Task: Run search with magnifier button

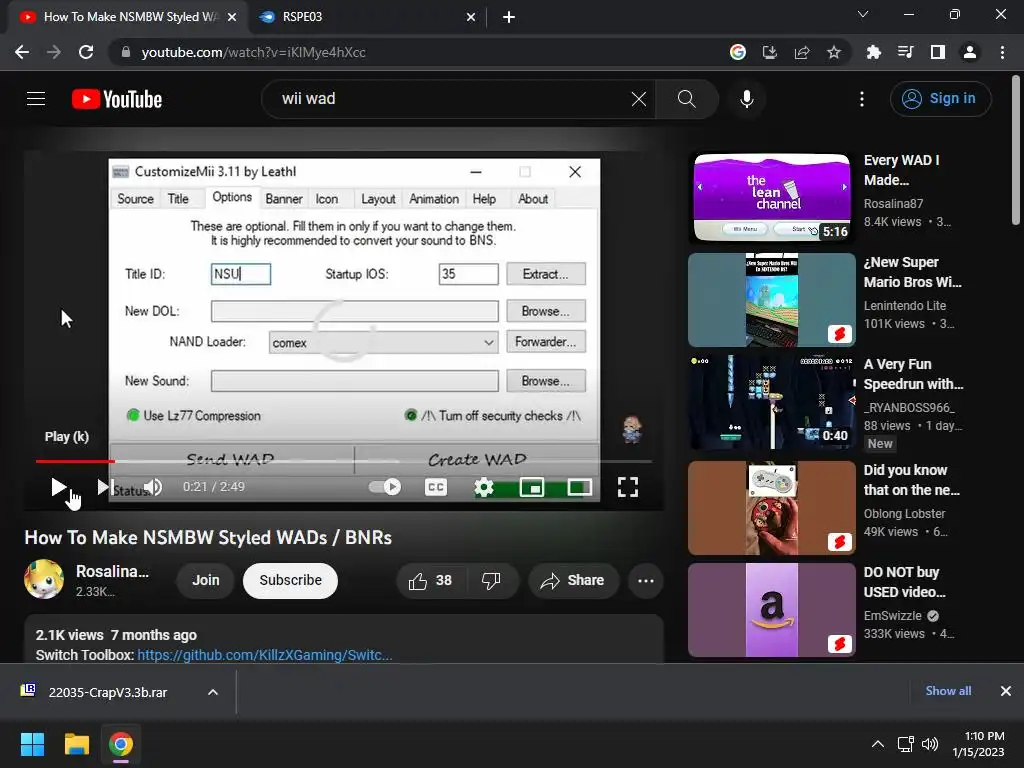Action: point(686,99)
